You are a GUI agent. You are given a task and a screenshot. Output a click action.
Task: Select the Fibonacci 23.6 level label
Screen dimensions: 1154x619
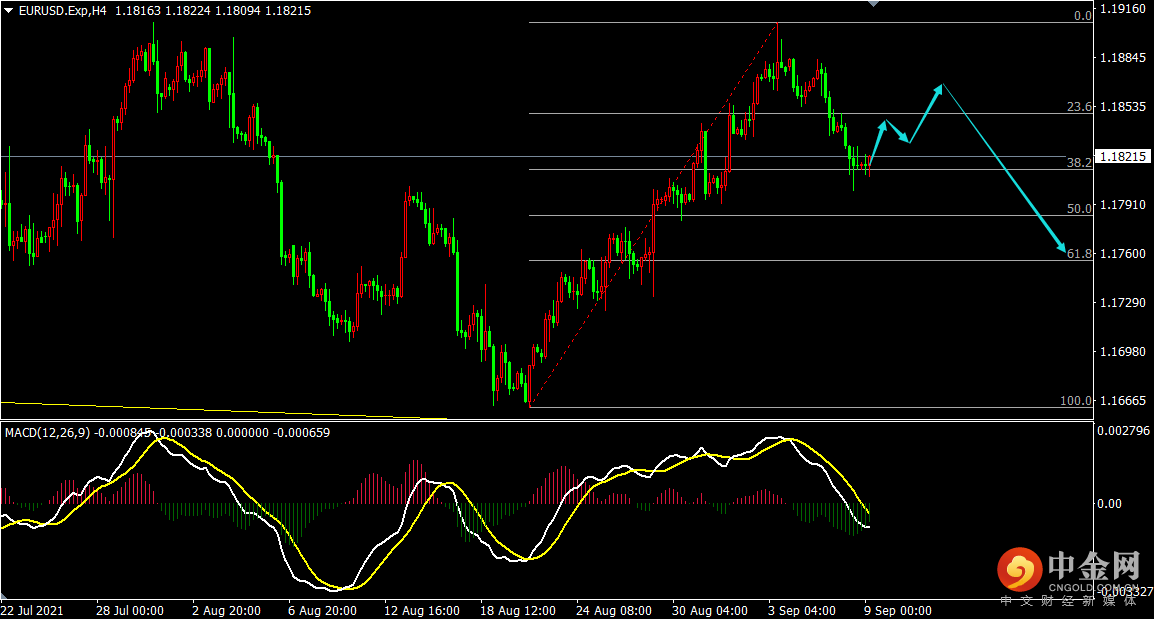1080,107
